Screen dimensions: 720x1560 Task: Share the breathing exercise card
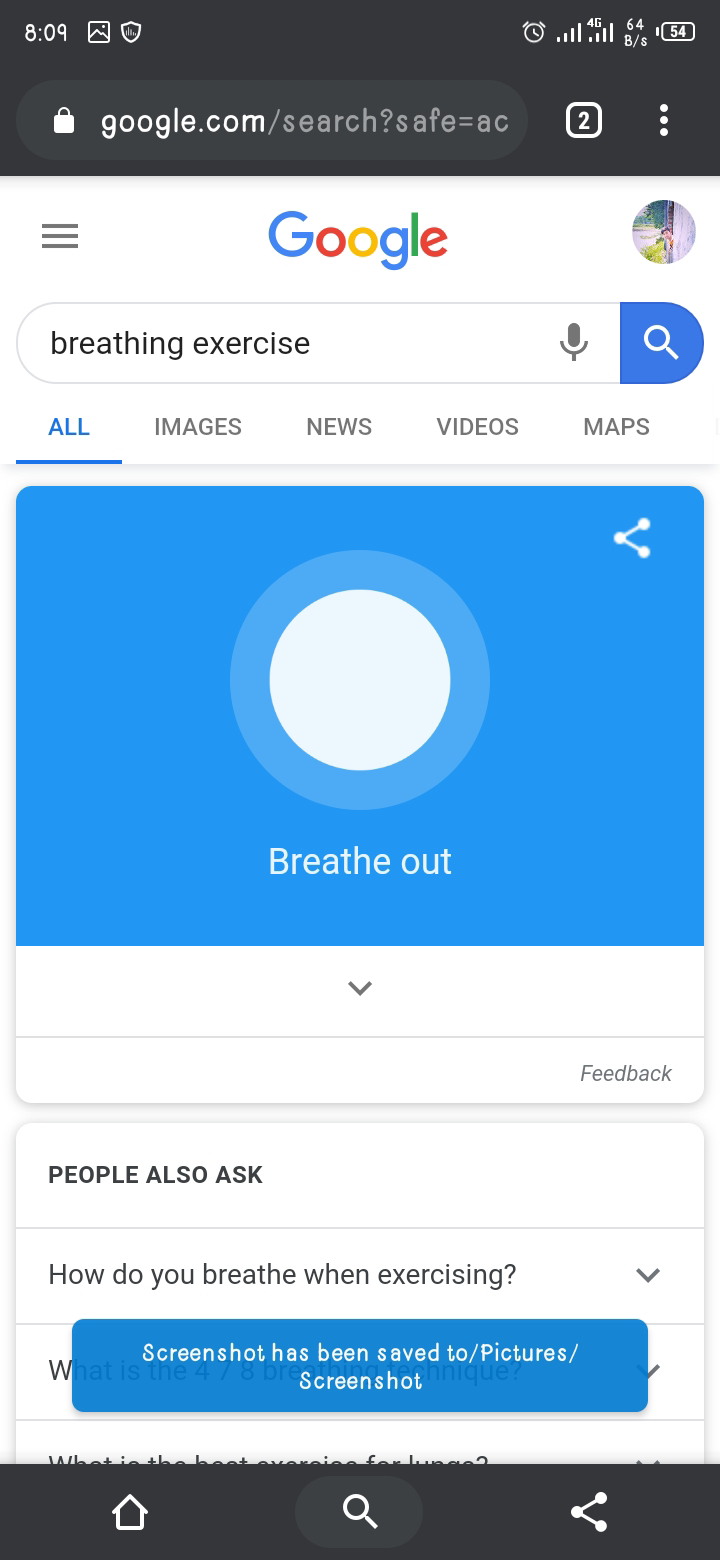click(x=632, y=538)
